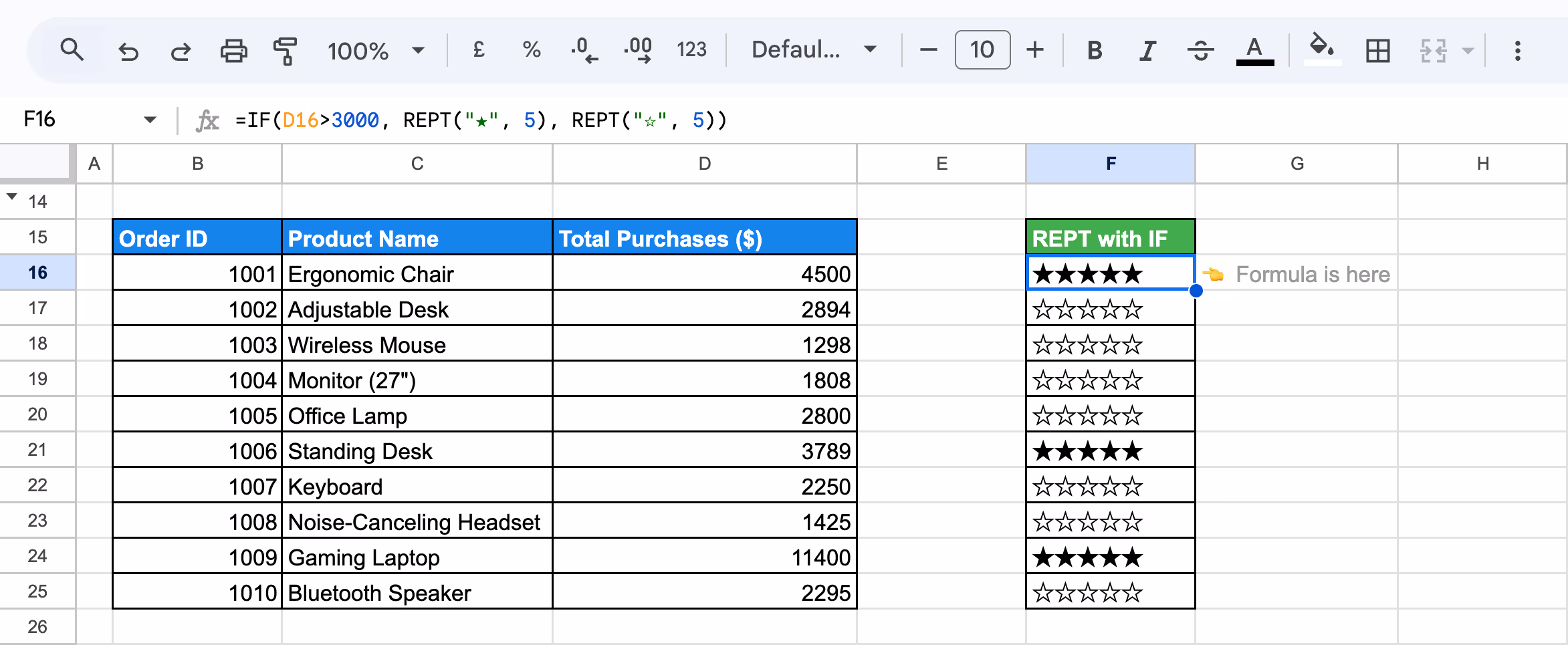Open the 100% zoom dropdown
1568x645 pixels.
tap(376, 50)
